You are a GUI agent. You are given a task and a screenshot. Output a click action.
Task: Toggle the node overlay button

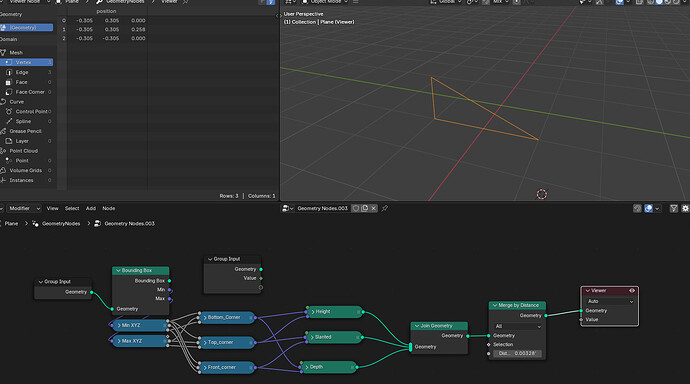pos(649,208)
